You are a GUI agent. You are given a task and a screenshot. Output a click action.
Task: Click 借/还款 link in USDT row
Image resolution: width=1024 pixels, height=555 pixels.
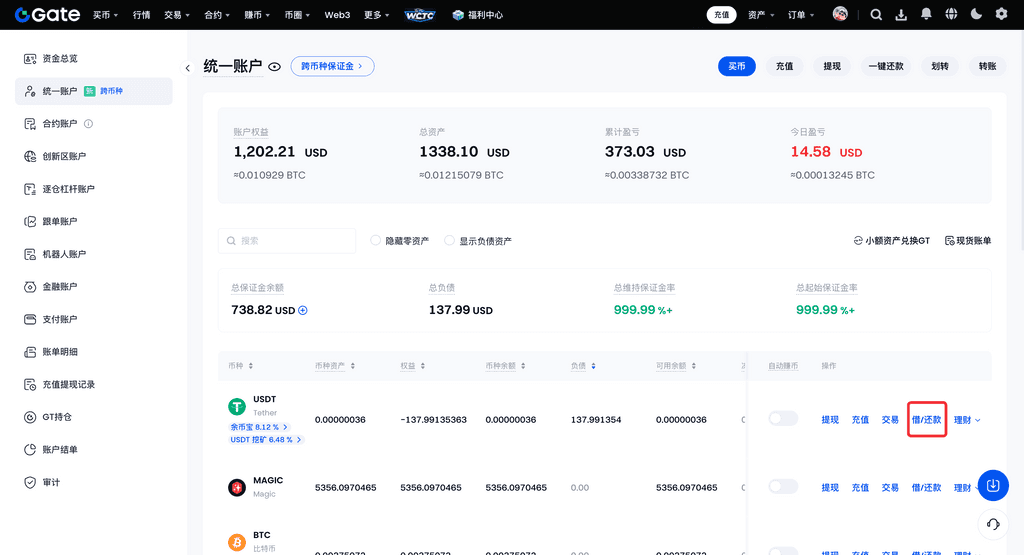tap(926, 420)
